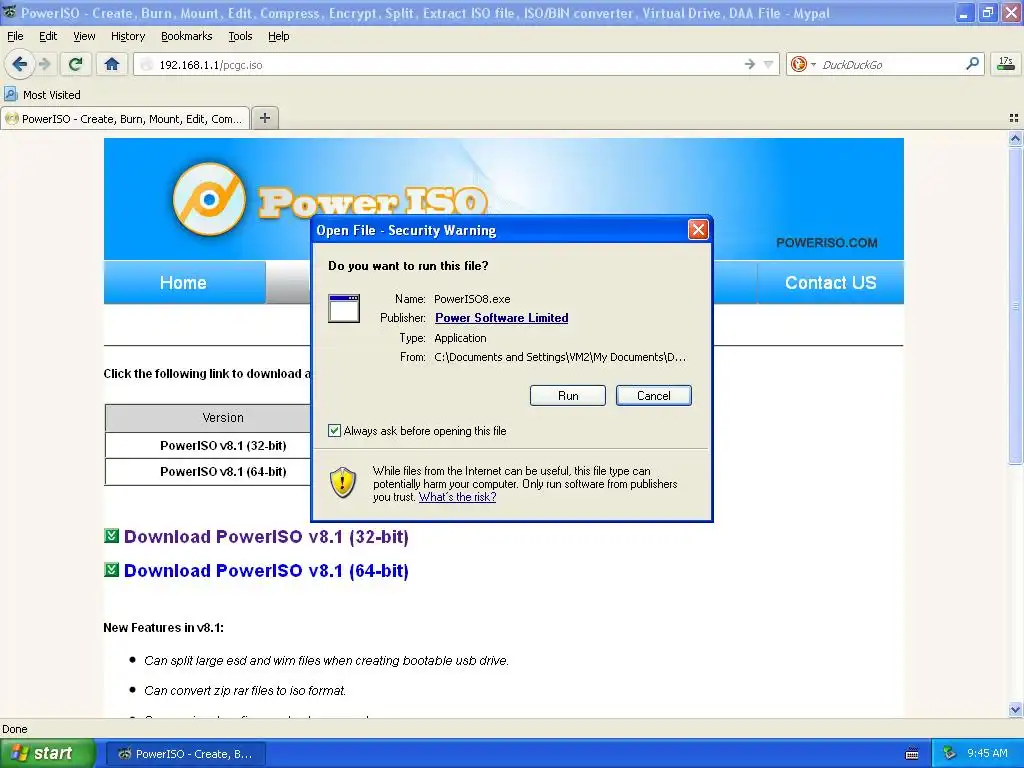This screenshot has height=768, width=1024.
Task: Open the Home navigation tab on webpage
Action: coord(184,283)
